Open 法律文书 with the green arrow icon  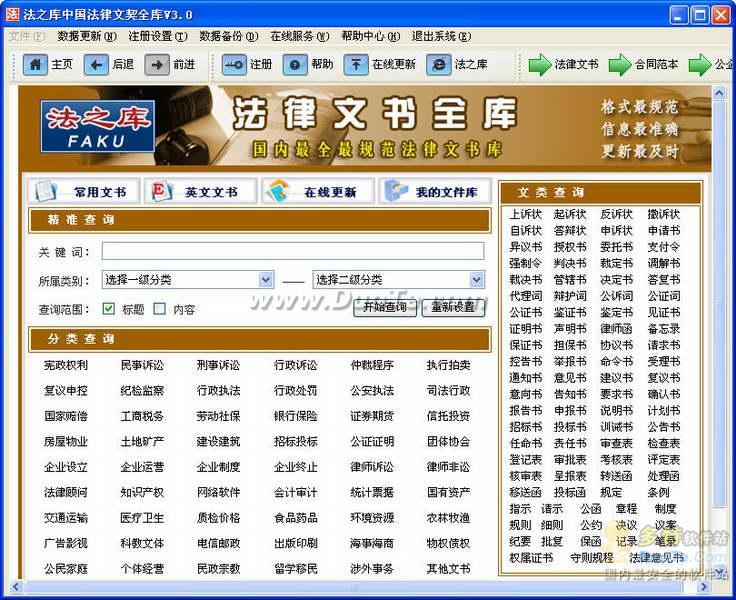540,65
